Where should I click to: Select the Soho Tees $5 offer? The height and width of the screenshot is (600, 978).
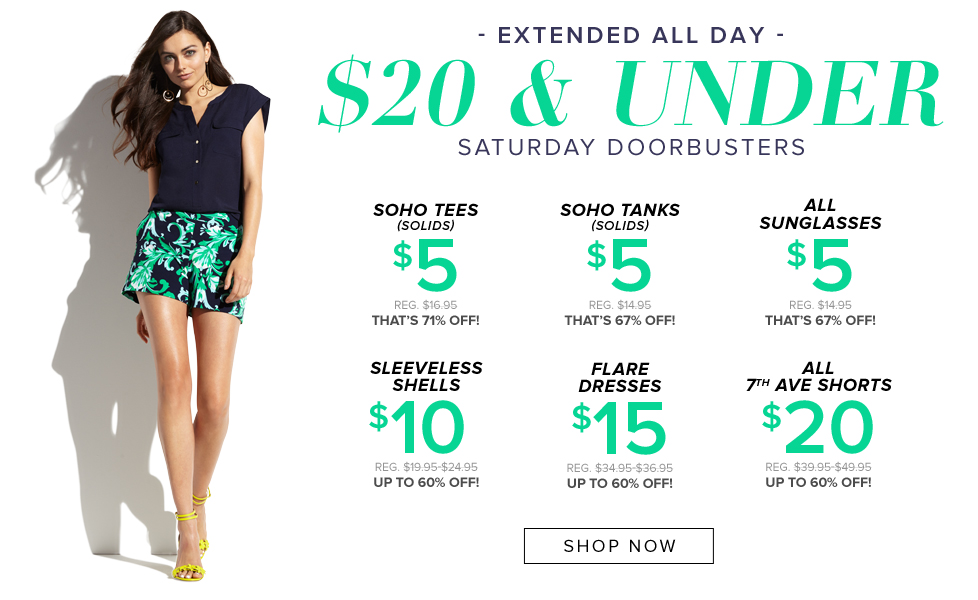426,264
